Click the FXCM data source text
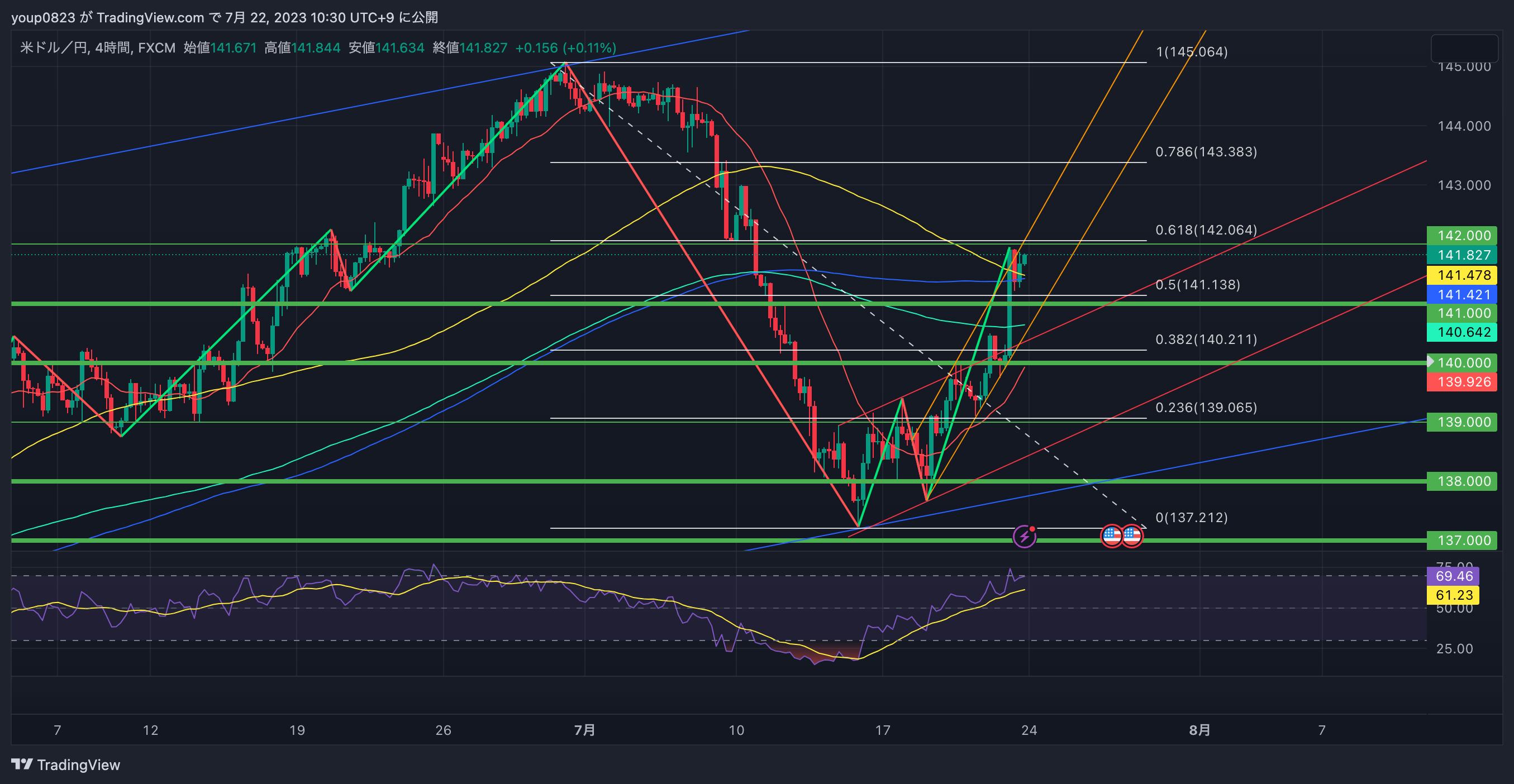The width and height of the screenshot is (1514, 784). point(156,47)
